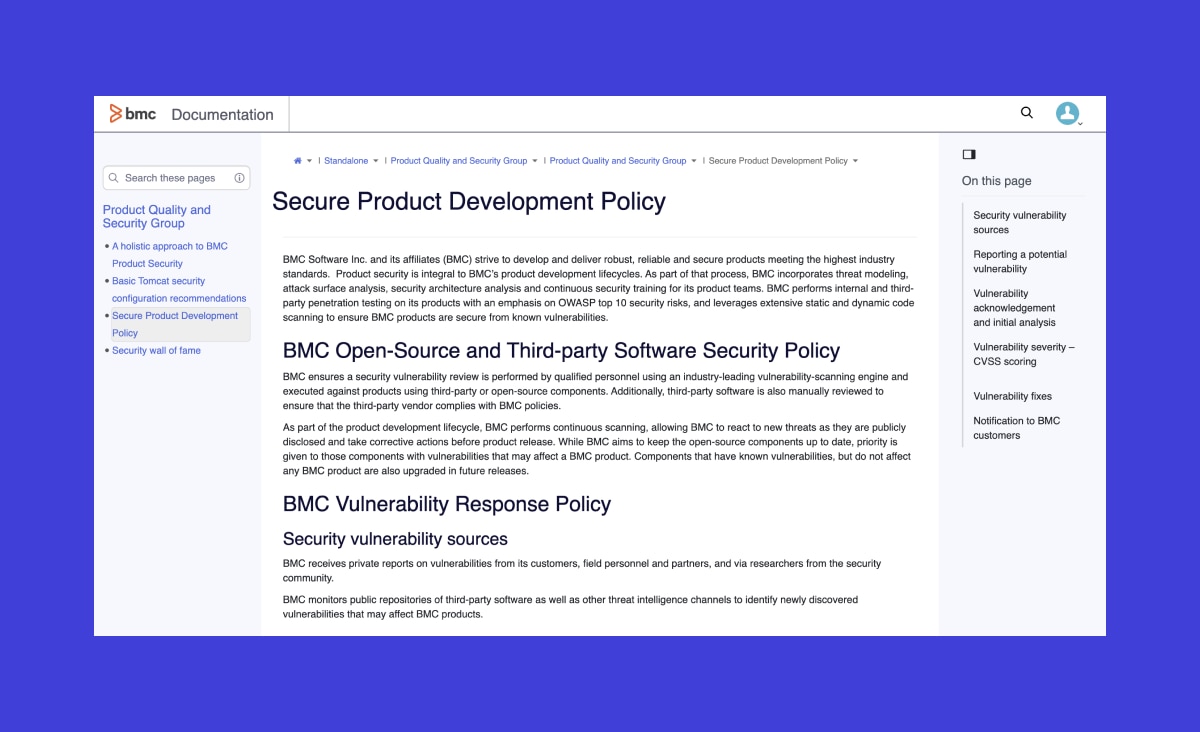The width and height of the screenshot is (1200, 732).
Task: Open search using the magnifier icon
Action: (x=1026, y=113)
